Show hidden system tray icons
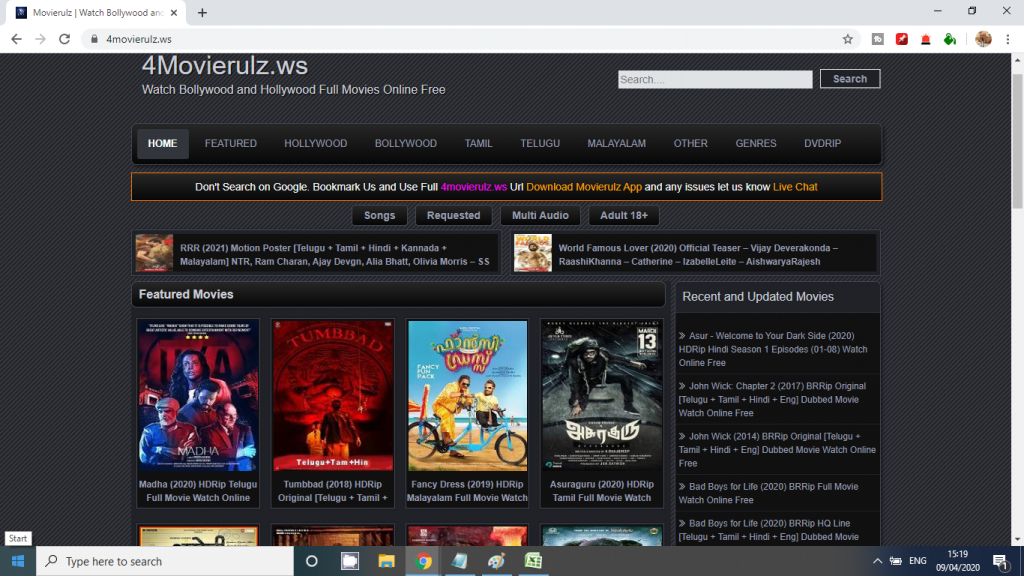Viewport: 1024px width, 576px height. coord(877,561)
